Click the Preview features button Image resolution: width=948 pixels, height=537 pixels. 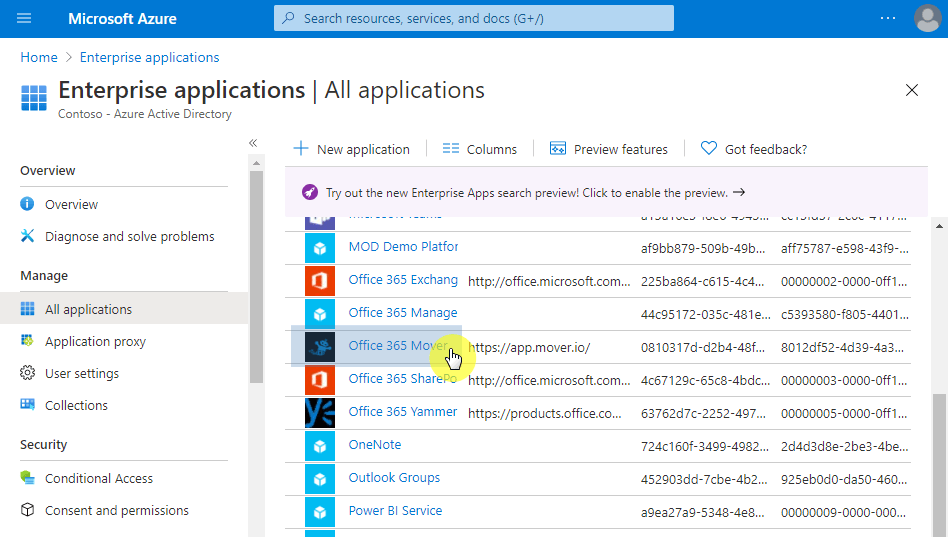tap(608, 149)
